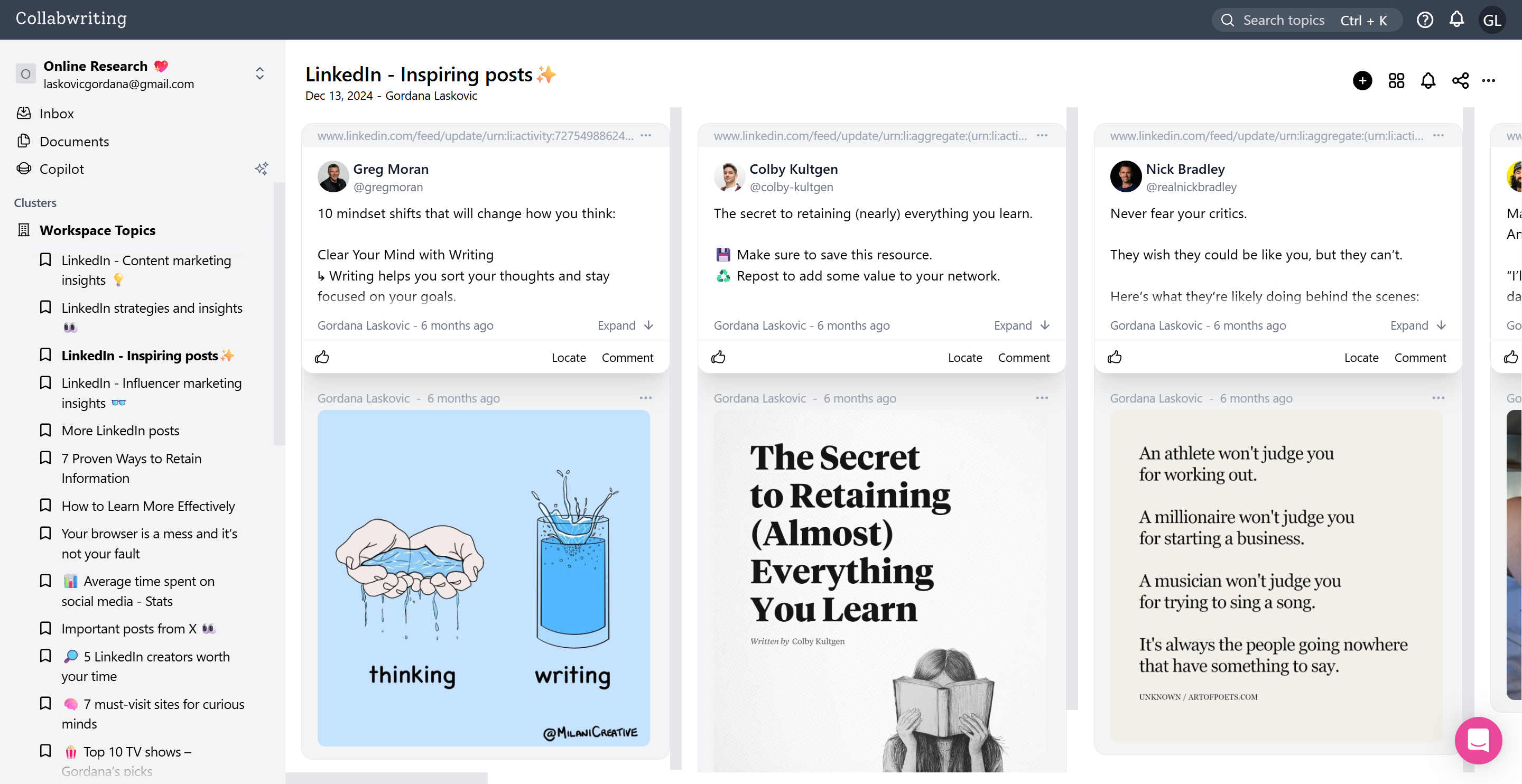
Task: Open Greg Moran card options ellipsis
Action: coord(646,135)
